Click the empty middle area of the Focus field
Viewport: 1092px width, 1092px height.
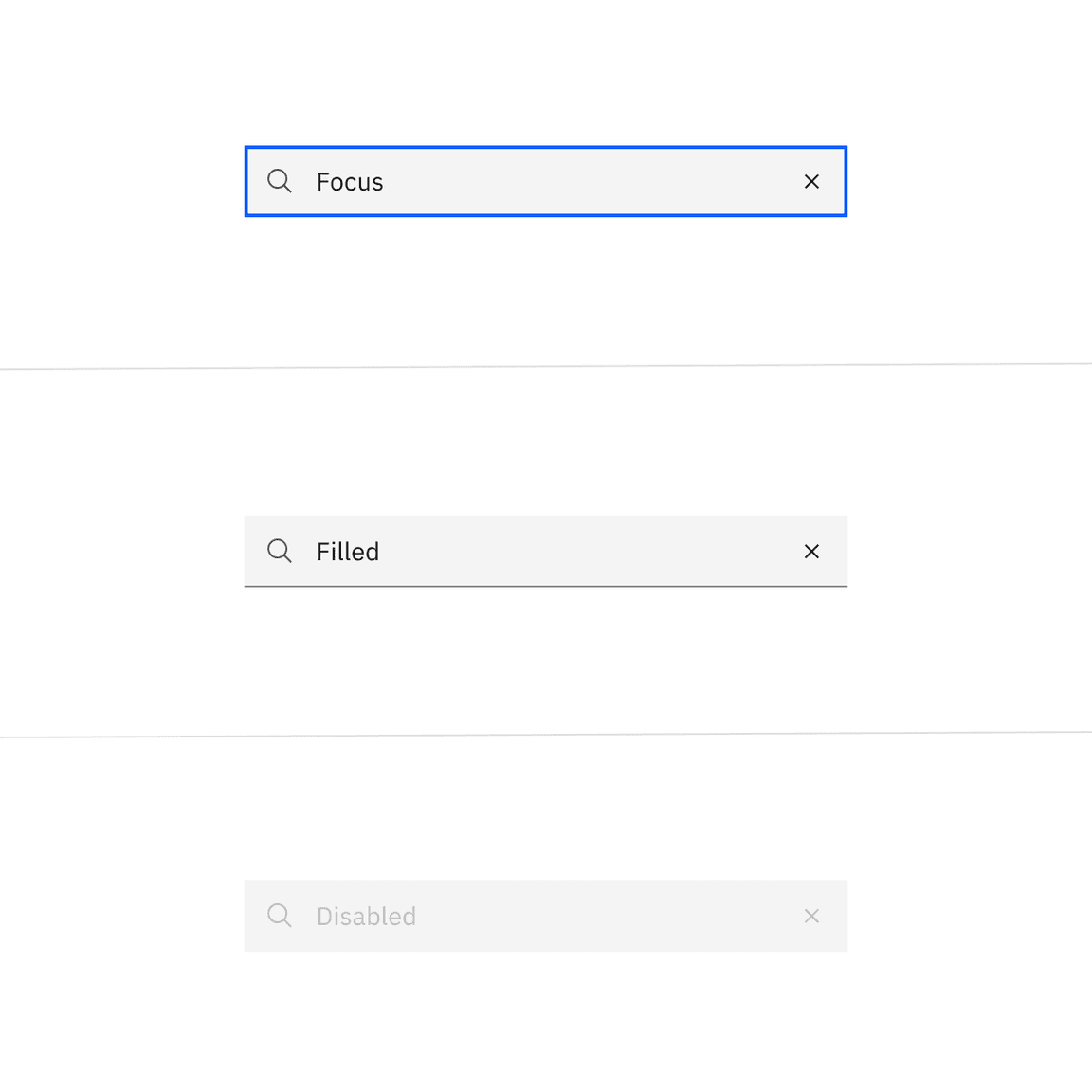pos(588,182)
